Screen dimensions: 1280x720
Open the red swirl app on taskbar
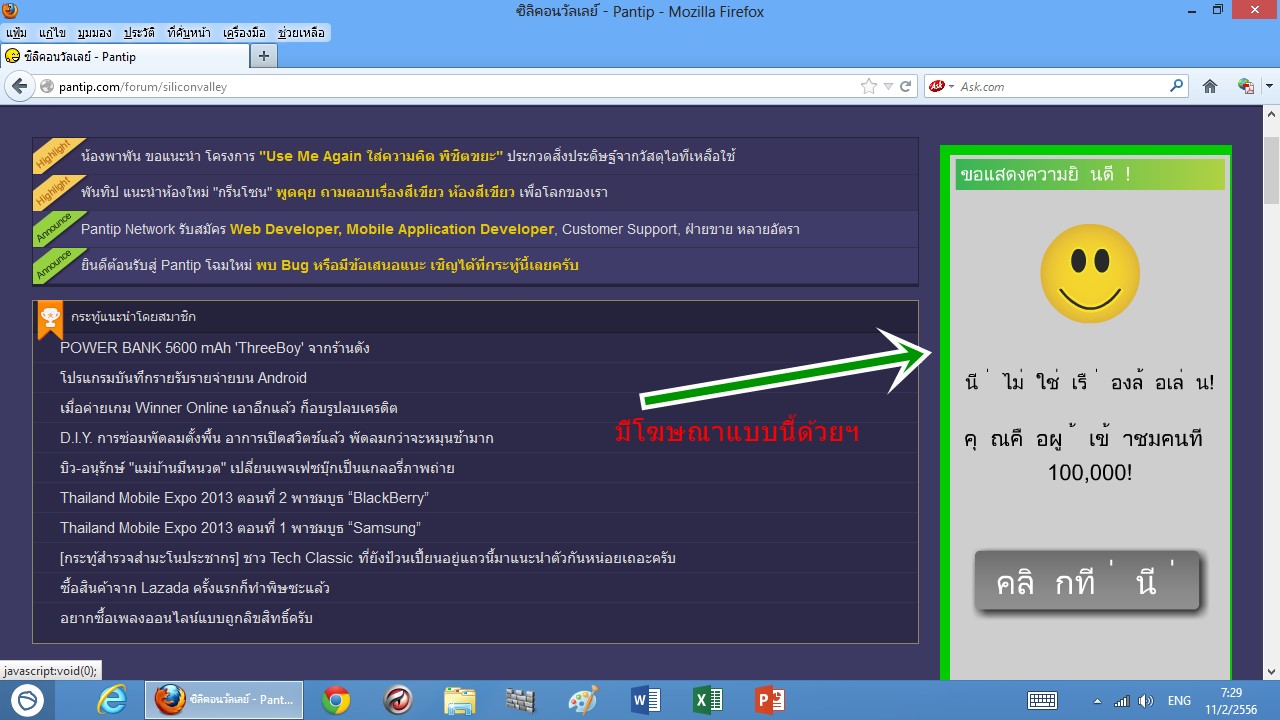[398, 700]
